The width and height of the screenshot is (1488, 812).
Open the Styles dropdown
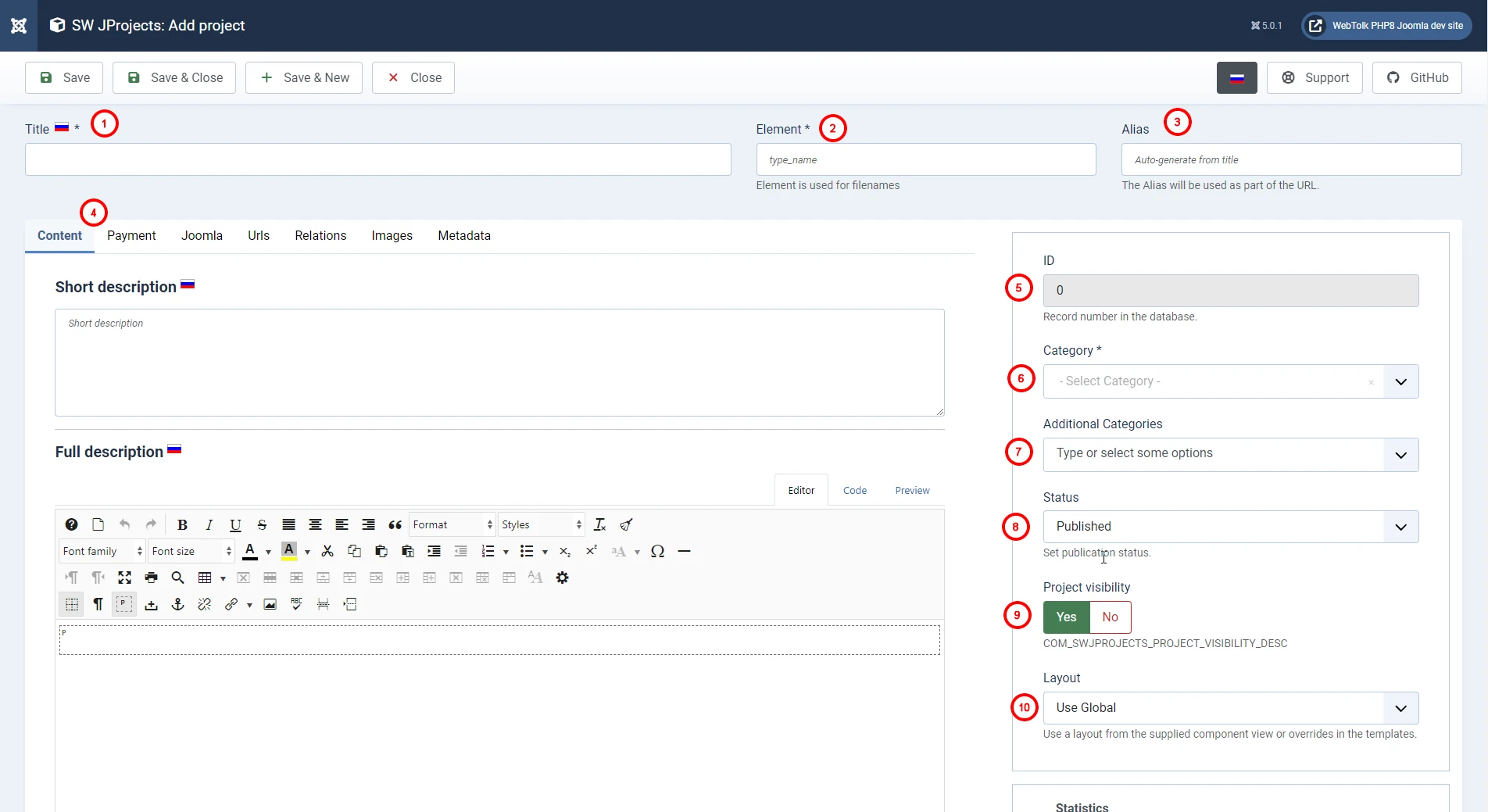pyautogui.click(x=542, y=524)
